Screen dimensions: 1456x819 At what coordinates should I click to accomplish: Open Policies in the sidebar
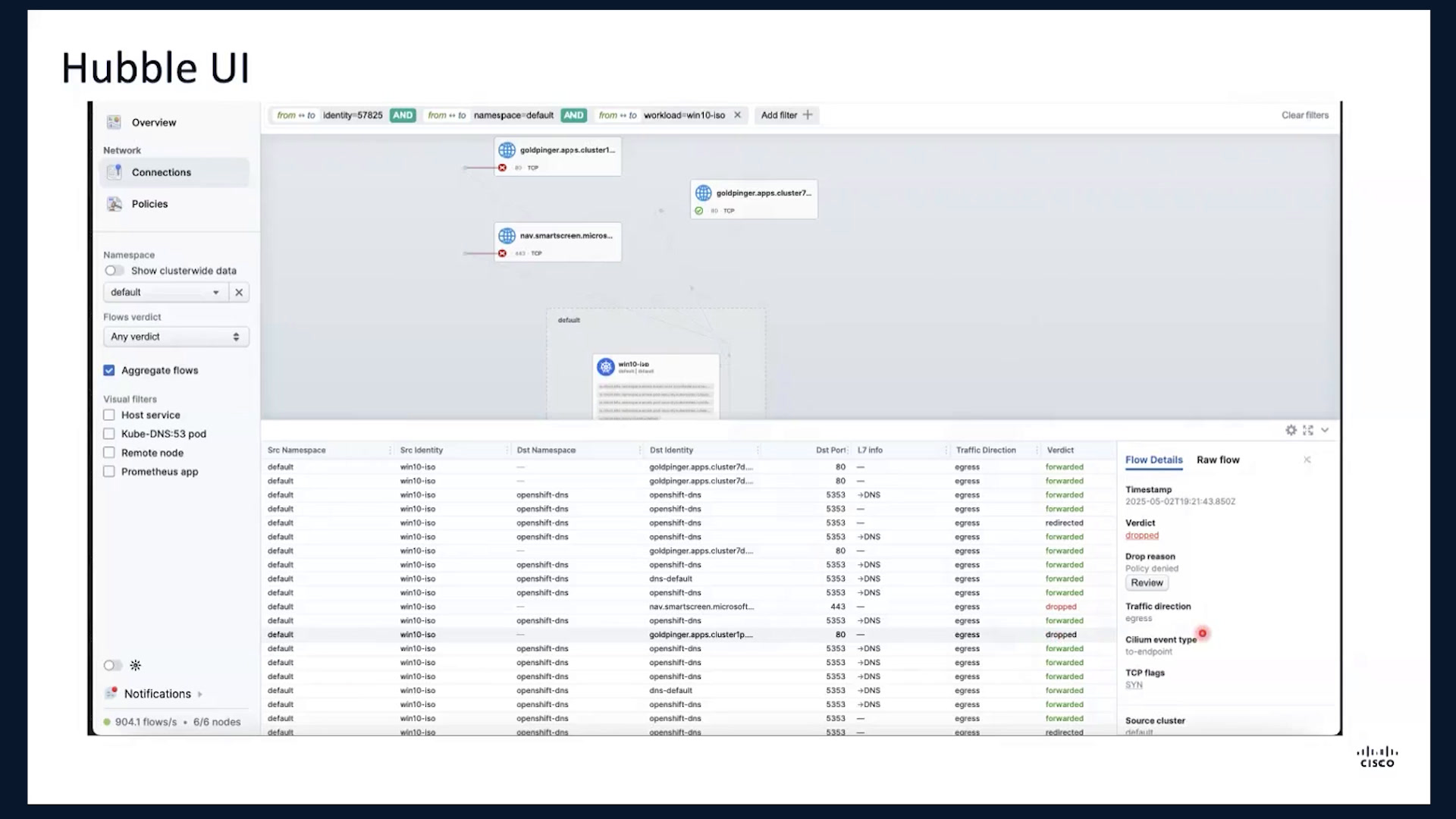[149, 204]
